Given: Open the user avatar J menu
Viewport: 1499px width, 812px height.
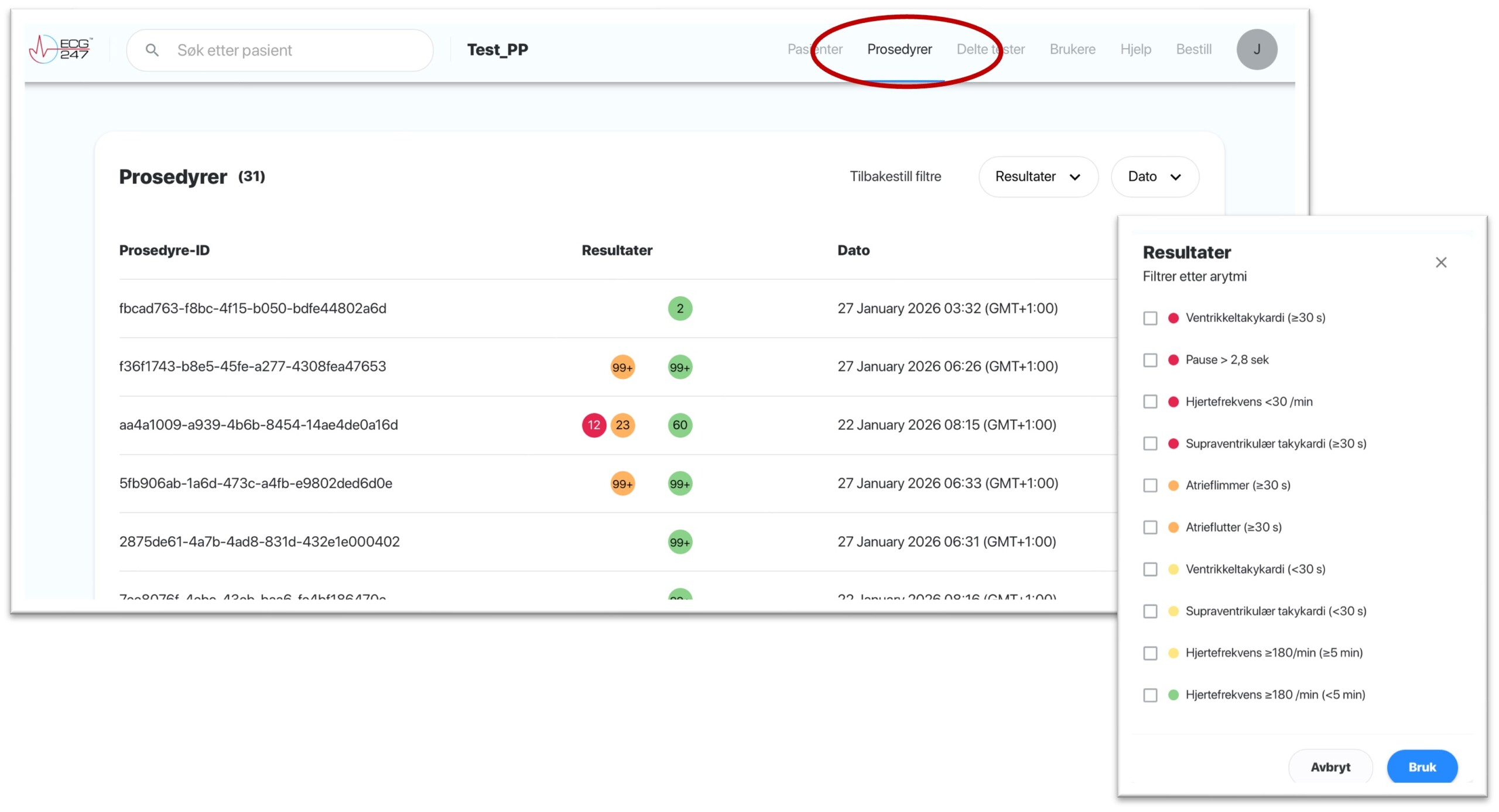Looking at the screenshot, I should (1256, 50).
